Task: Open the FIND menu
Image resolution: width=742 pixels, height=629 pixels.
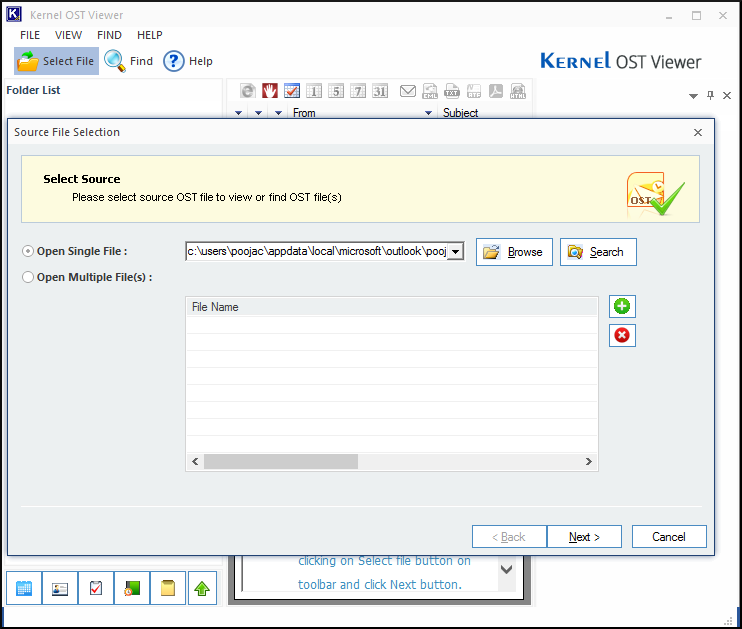Action: coord(109,35)
